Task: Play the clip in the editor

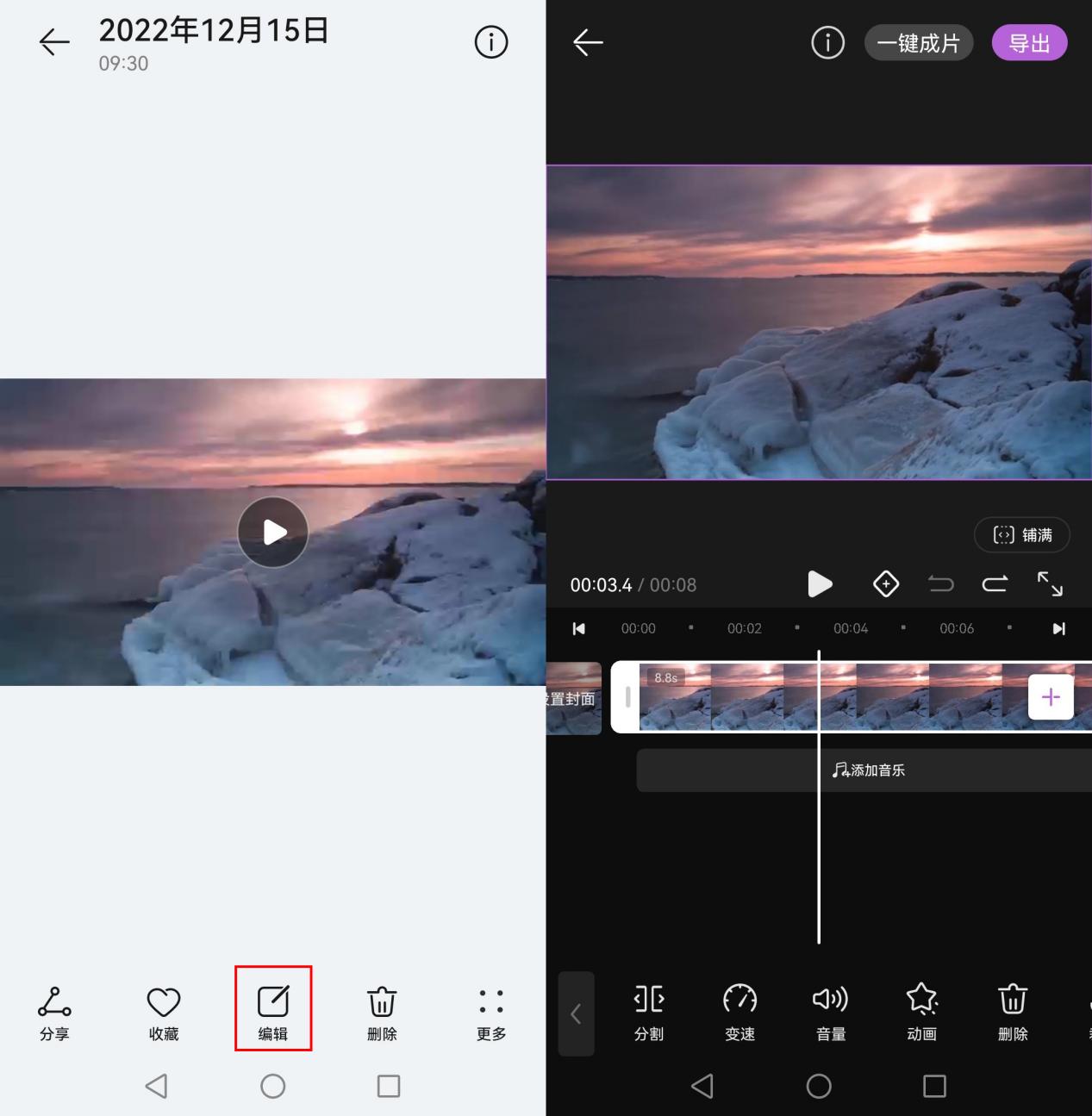Action: coord(820,584)
